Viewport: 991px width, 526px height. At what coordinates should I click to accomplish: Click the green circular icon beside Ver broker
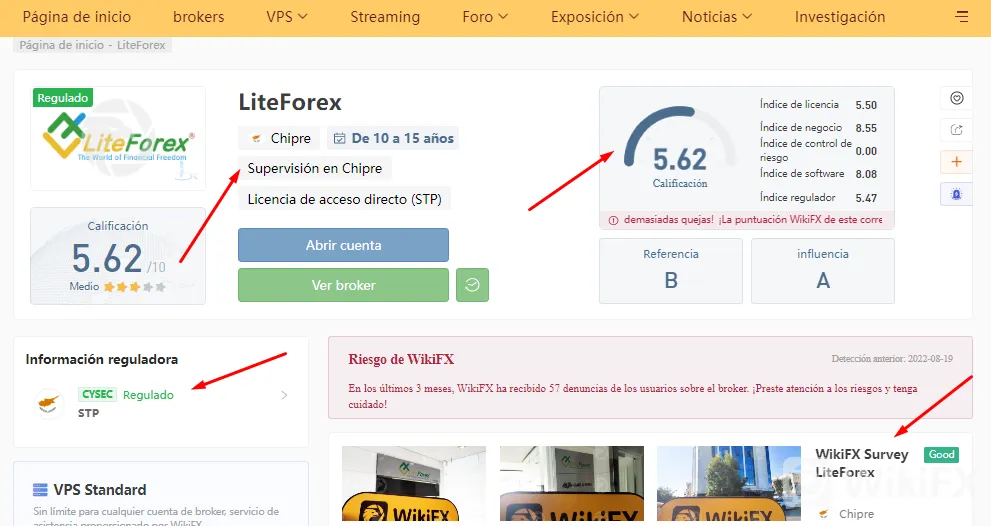(472, 285)
